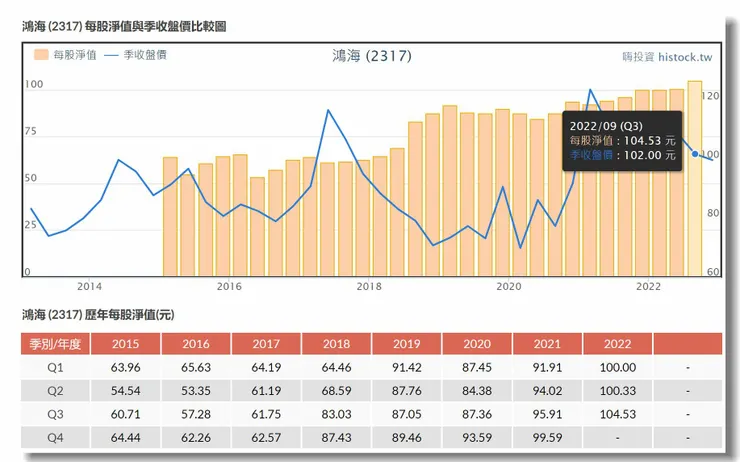Select the cell value 64.19
Image resolution: width=740 pixels, height=462 pixels.
pos(266,368)
